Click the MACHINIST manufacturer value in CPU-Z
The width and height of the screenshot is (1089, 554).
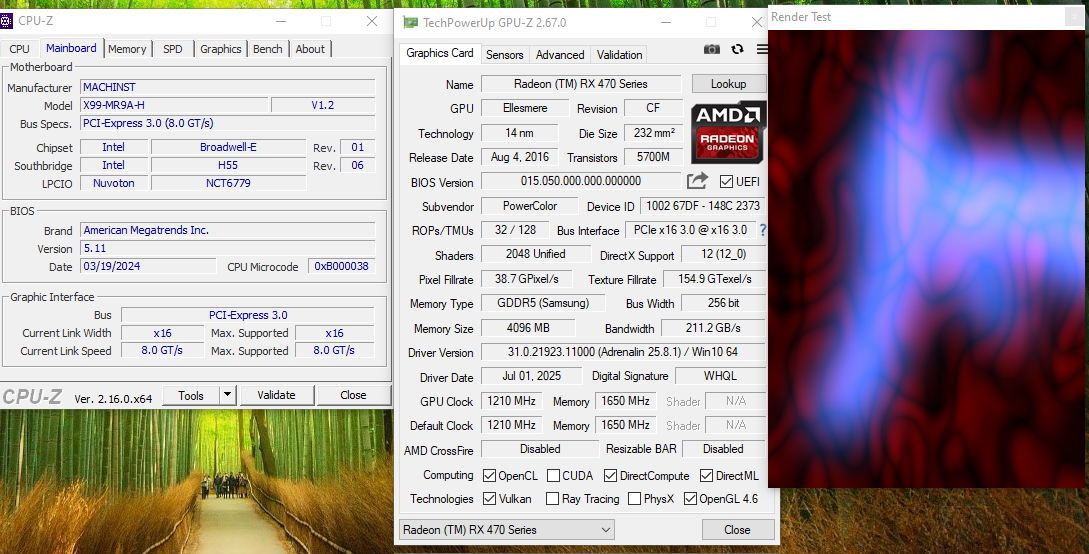[228, 87]
